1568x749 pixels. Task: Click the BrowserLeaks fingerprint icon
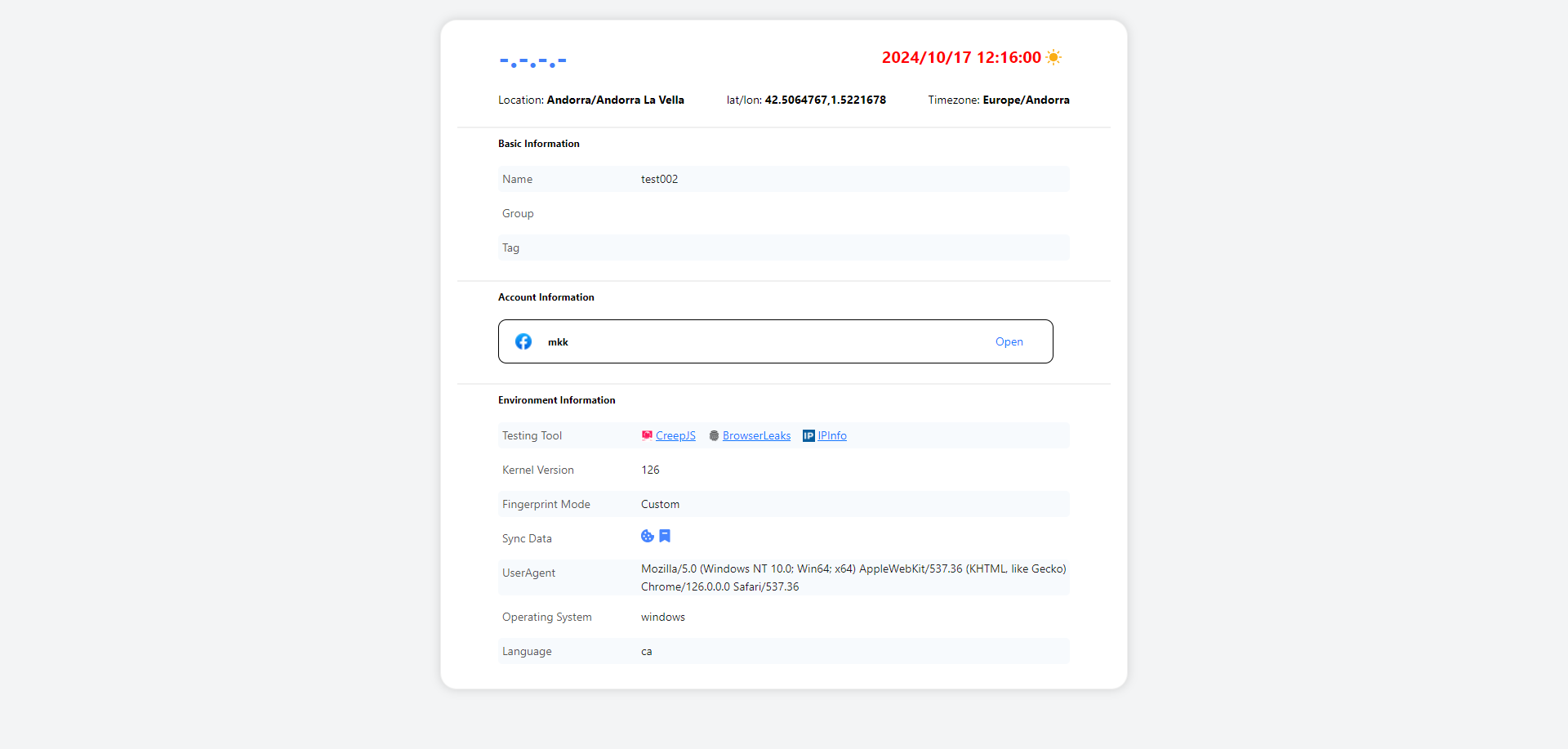click(x=714, y=436)
